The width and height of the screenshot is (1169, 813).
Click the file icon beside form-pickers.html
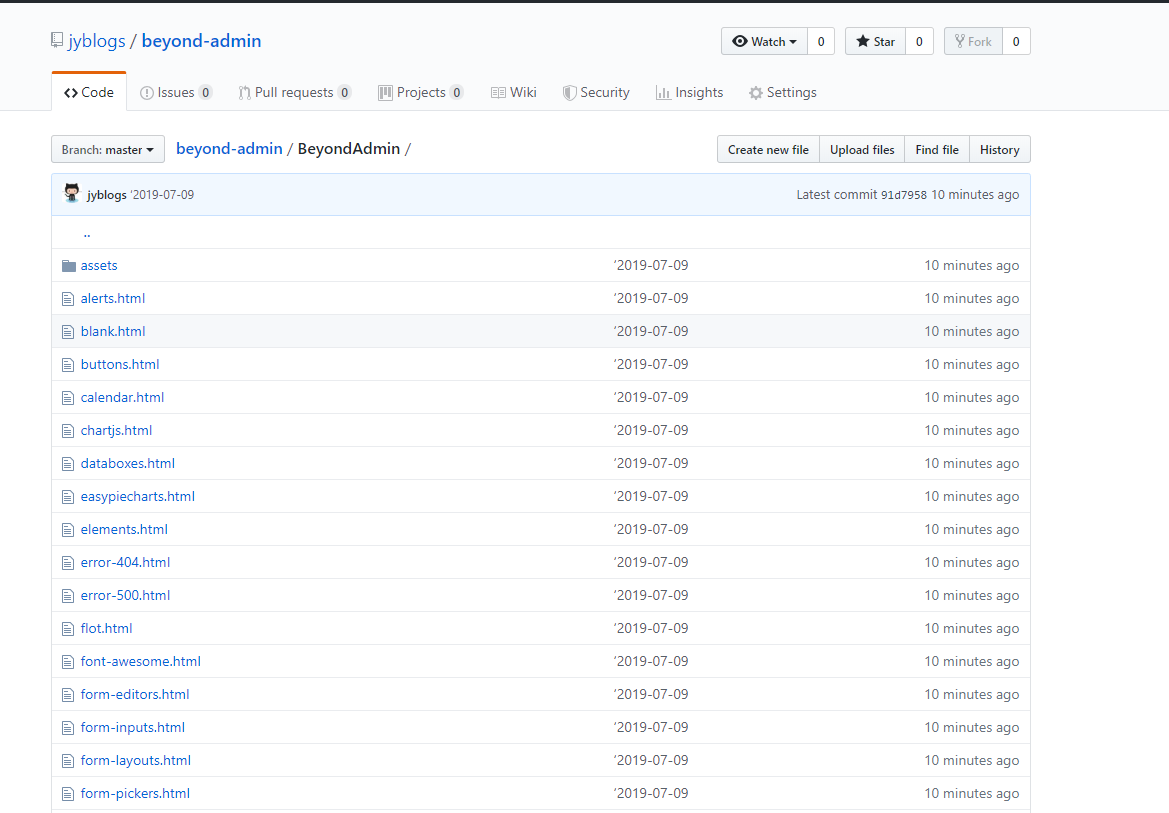click(x=68, y=794)
